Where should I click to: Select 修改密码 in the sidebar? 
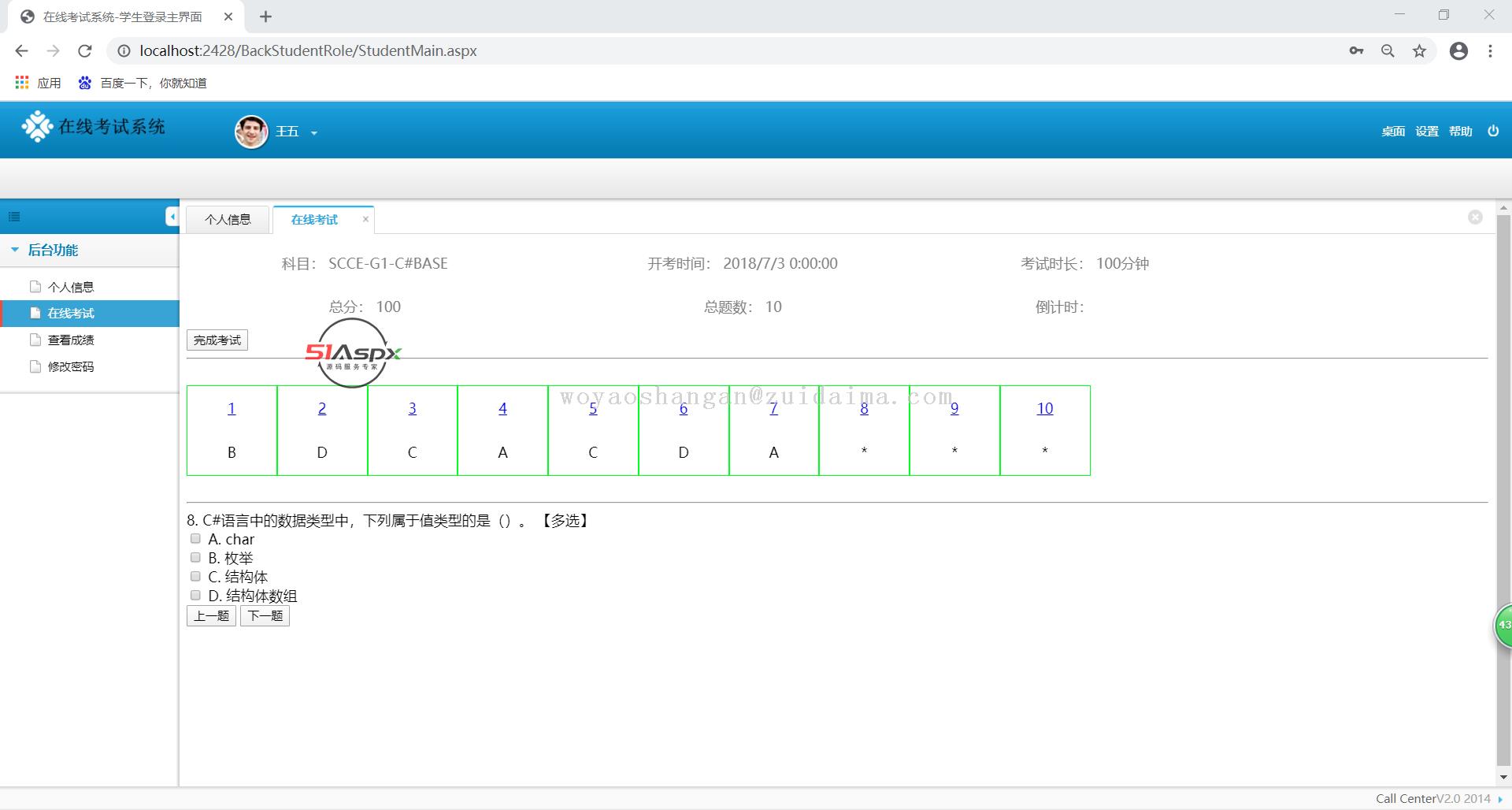[71, 367]
